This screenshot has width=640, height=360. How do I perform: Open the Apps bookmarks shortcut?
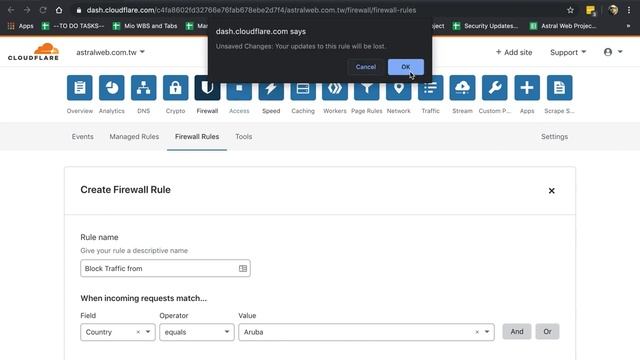20,26
